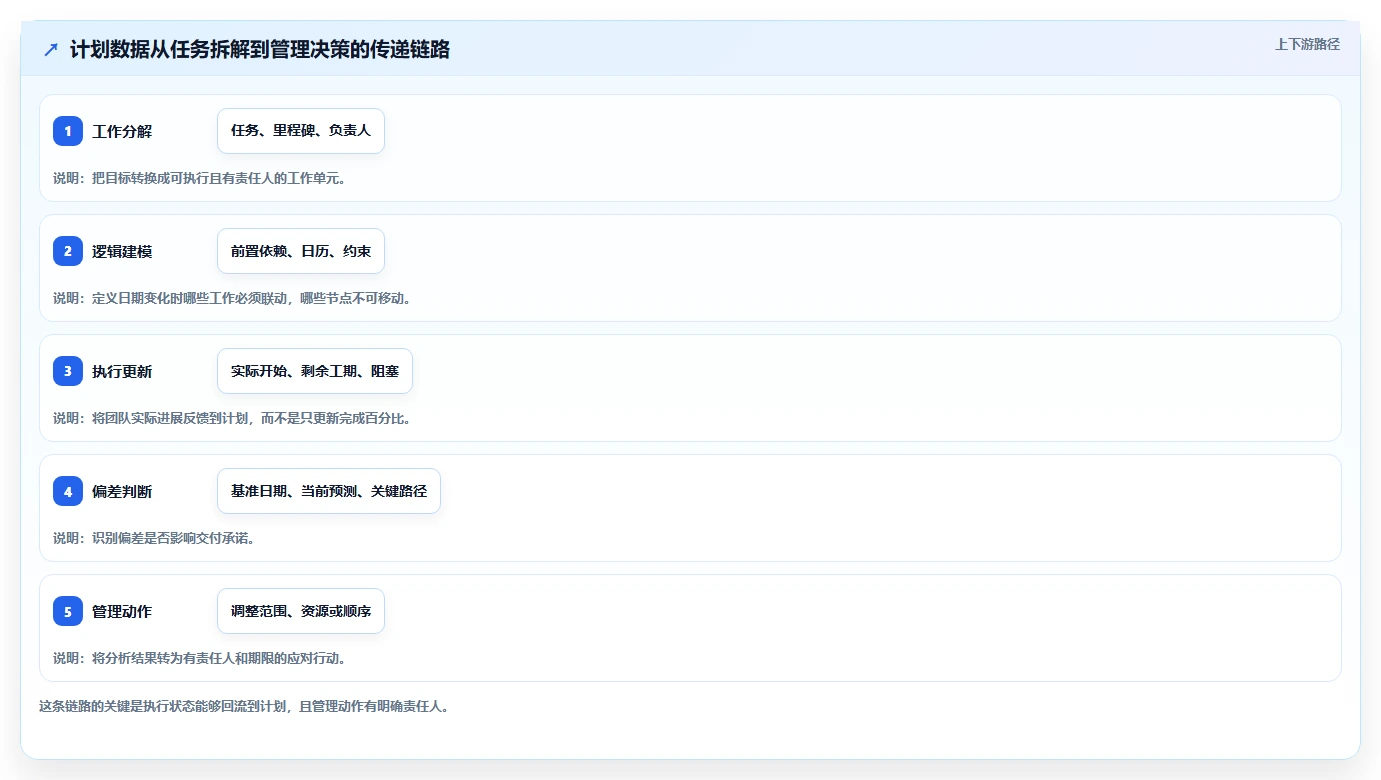Click the 工作分解 step title
This screenshot has width=1381, height=780.
(122, 131)
